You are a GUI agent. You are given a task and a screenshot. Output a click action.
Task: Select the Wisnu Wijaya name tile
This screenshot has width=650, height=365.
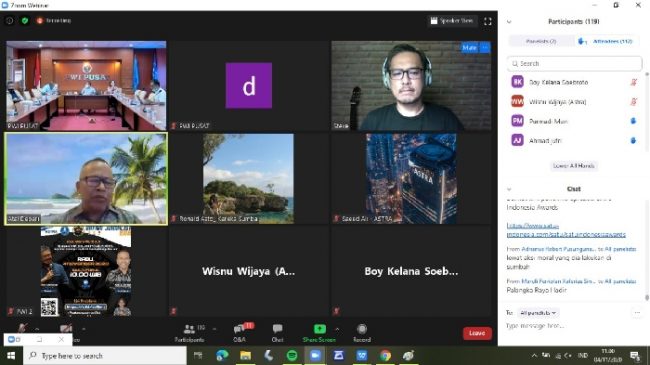tap(249, 272)
